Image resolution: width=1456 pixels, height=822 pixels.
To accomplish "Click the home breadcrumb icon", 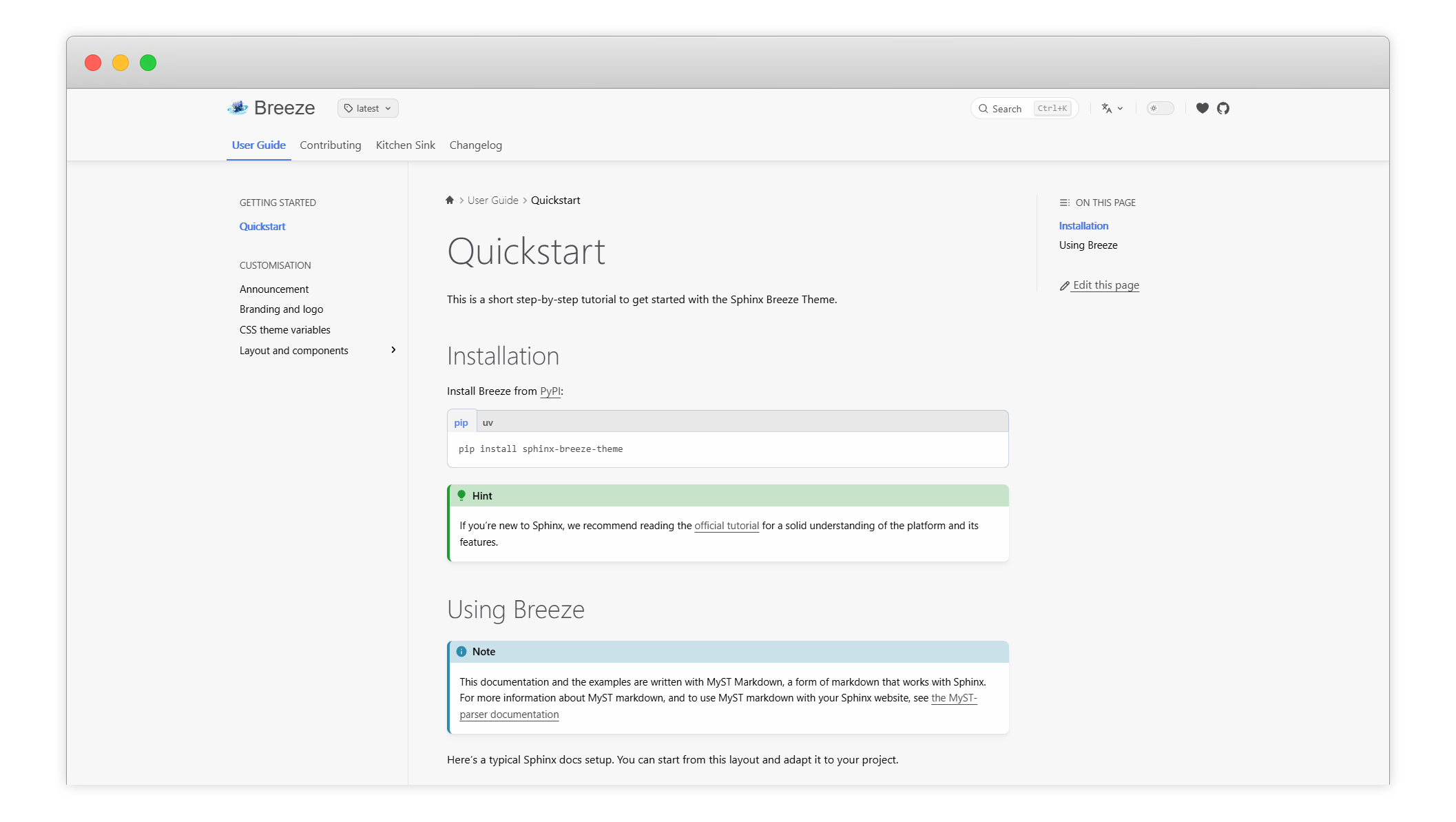I will [x=450, y=200].
